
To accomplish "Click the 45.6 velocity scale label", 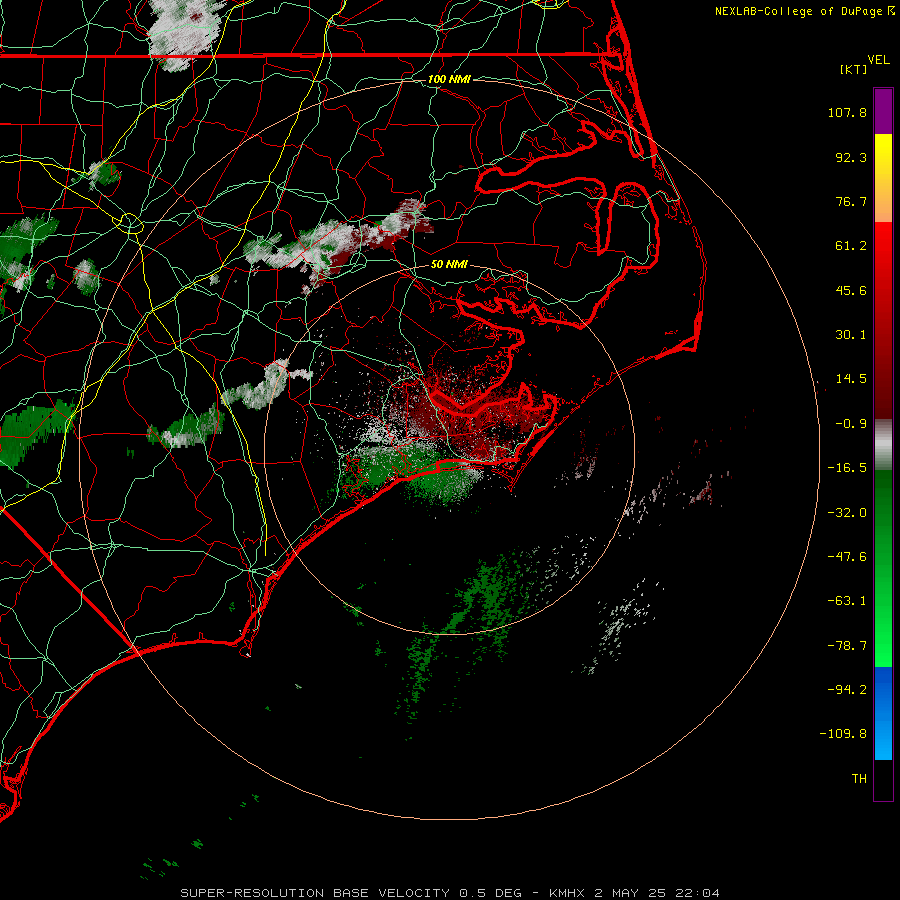I will (851, 290).
